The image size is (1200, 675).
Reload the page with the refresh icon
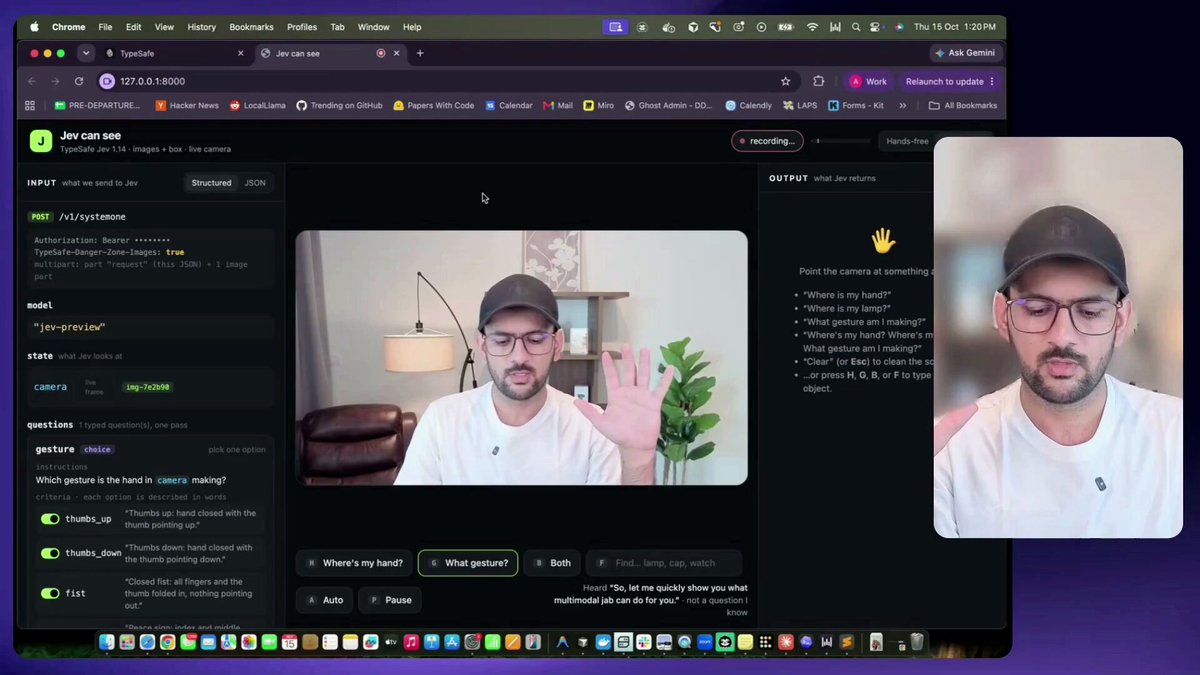(79, 81)
